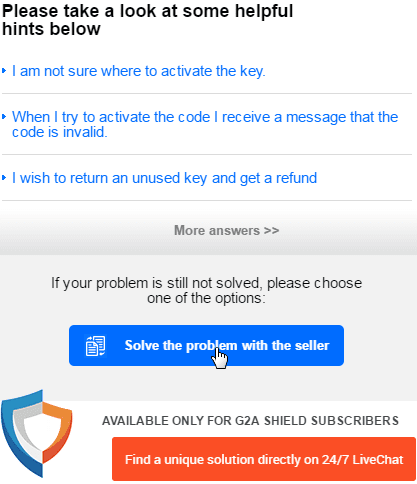Open 'I am not sure where to activate the key'
The height and width of the screenshot is (484, 417).
tap(139, 71)
